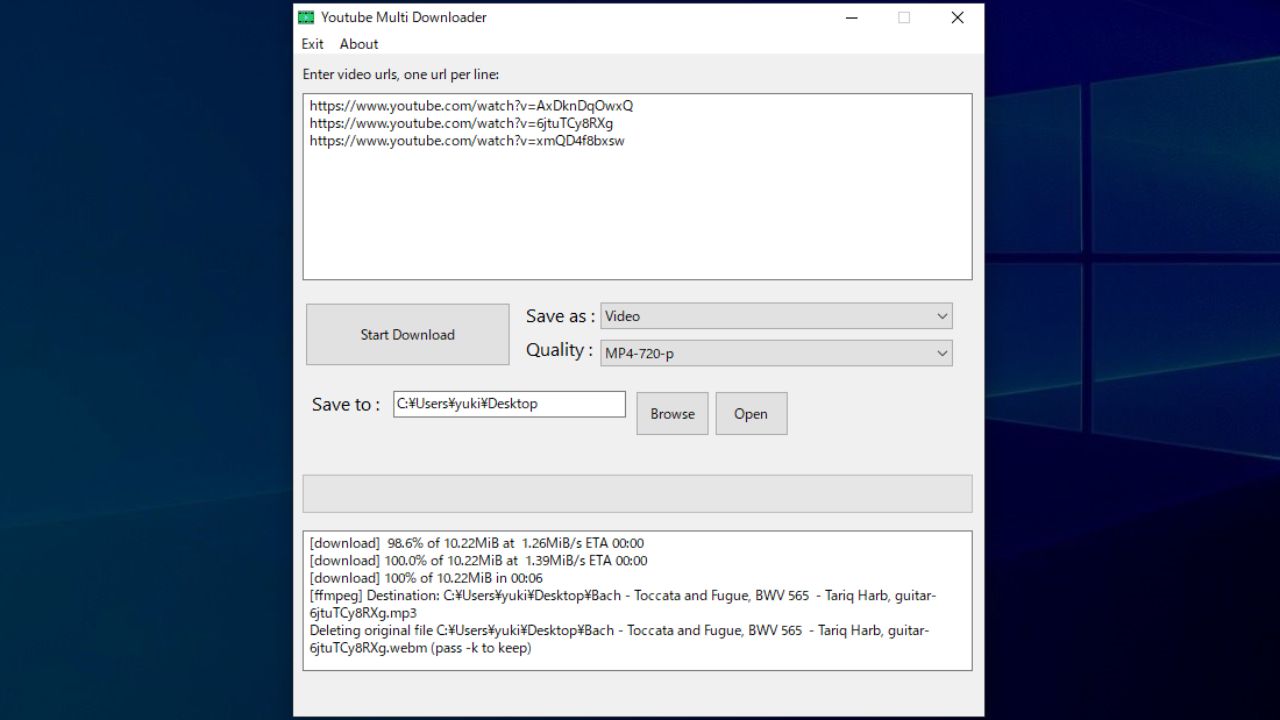Click the Save to path field
Viewport: 1280px width, 720px height.
pos(509,404)
